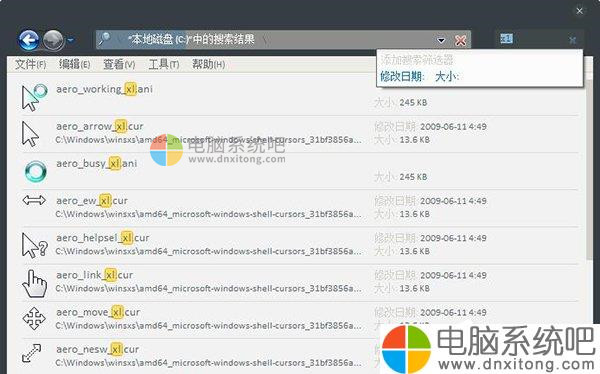Select the aero_nesw_xl.cur diagonal arrow icon
The height and width of the screenshot is (374, 600).
31,353
